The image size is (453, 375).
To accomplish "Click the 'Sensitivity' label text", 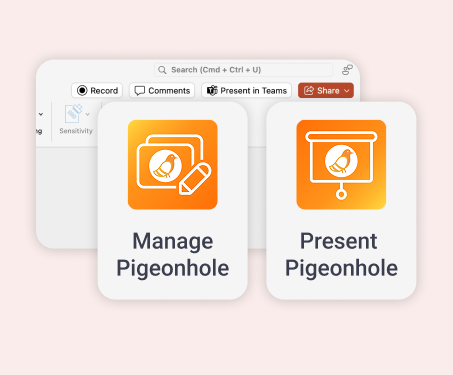I will point(76,131).
